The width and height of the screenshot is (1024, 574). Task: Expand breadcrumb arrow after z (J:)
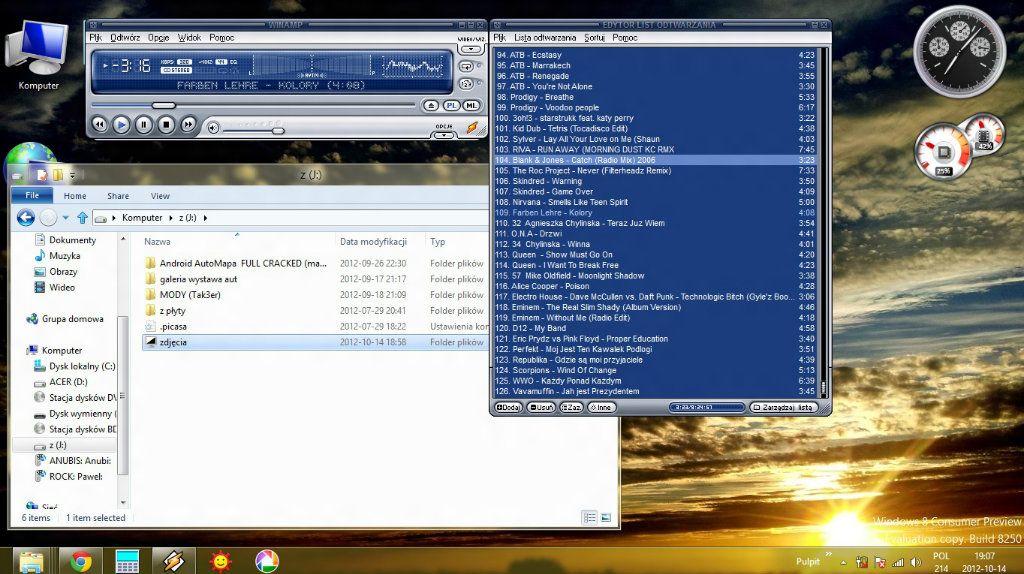(205, 218)
